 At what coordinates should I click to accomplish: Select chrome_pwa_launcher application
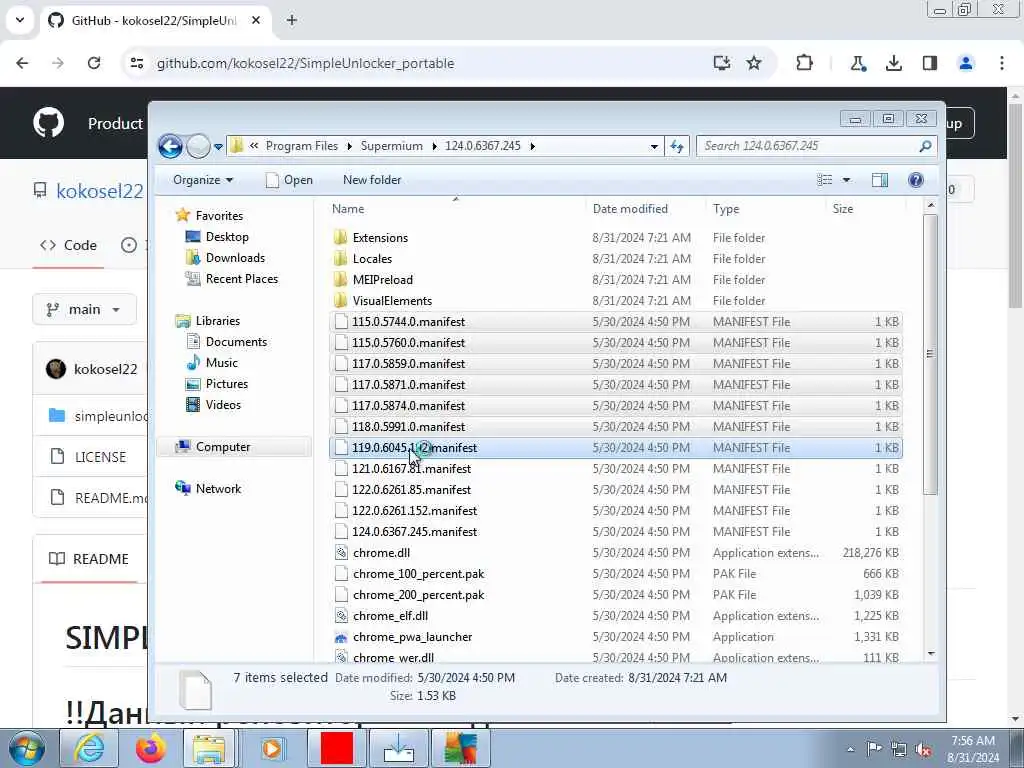pyautogui.click(x=616, y=637)
